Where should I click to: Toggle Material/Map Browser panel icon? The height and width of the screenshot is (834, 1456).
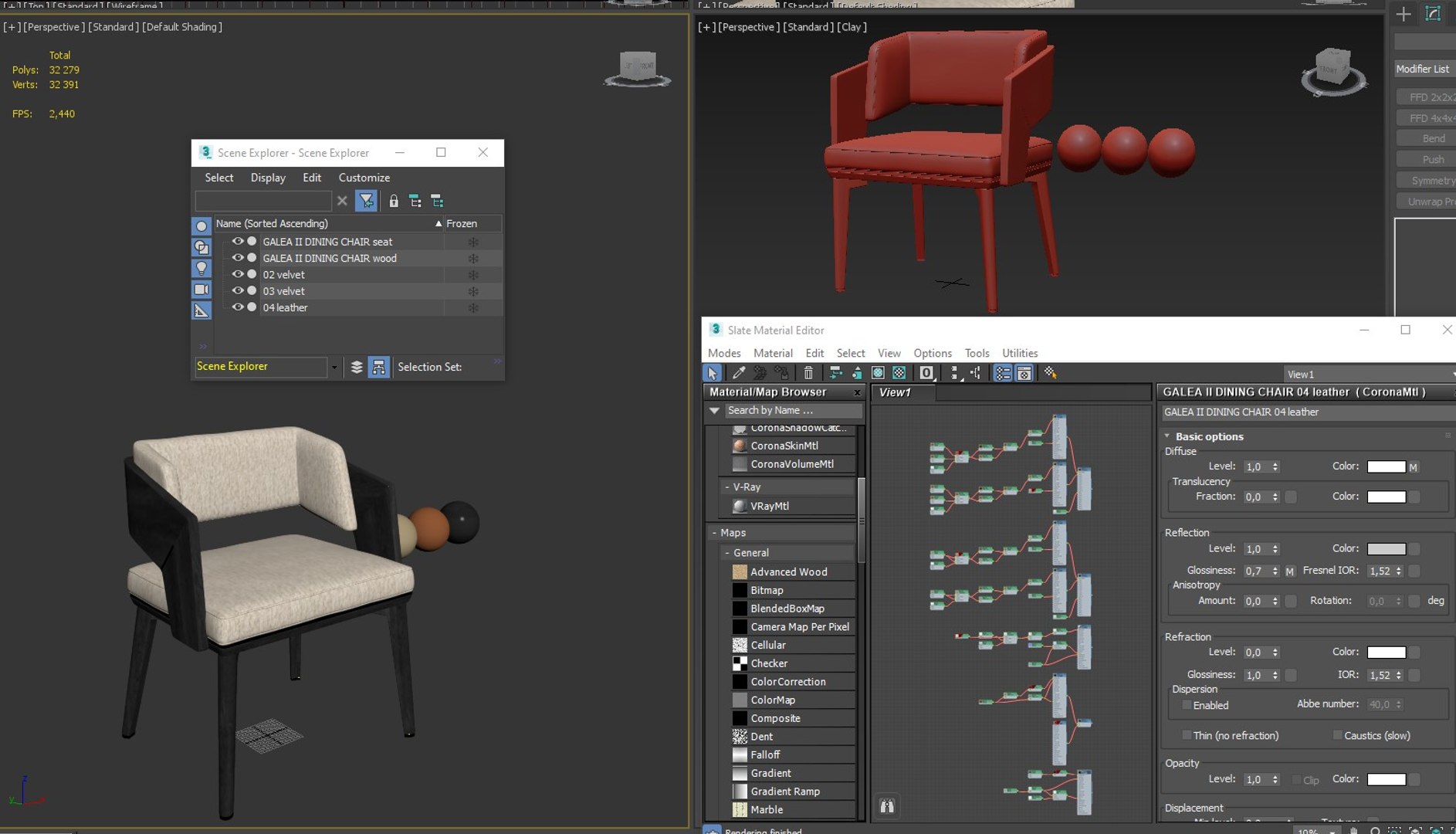pyautogui.click(x=1002, y=373)
